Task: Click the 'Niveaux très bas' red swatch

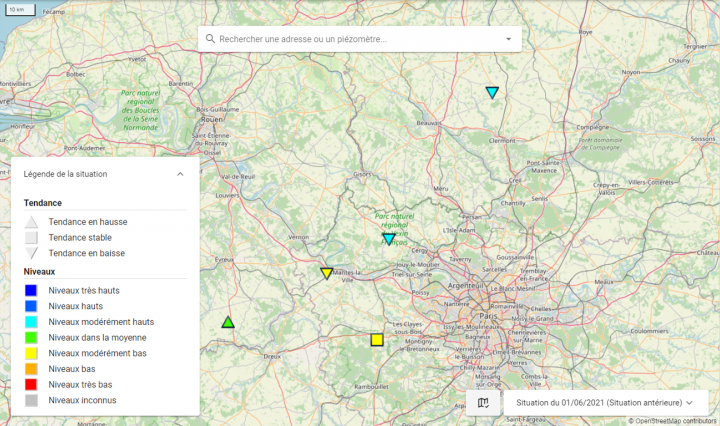Action: (x=32, y=385)
